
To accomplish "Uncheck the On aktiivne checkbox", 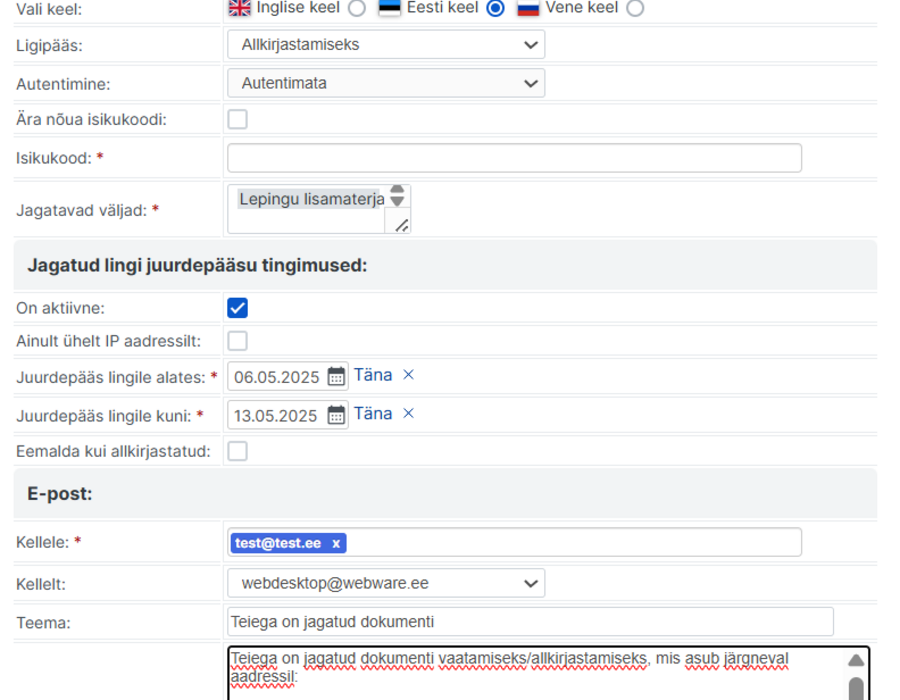I will pos(237,308).
